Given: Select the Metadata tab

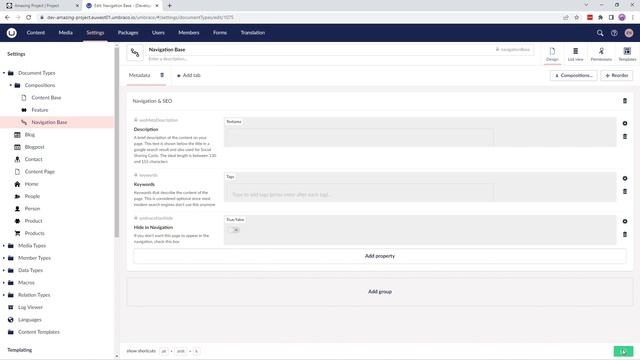Looking at the screenshot, I should pyautogui.click(x=139, y=76).
